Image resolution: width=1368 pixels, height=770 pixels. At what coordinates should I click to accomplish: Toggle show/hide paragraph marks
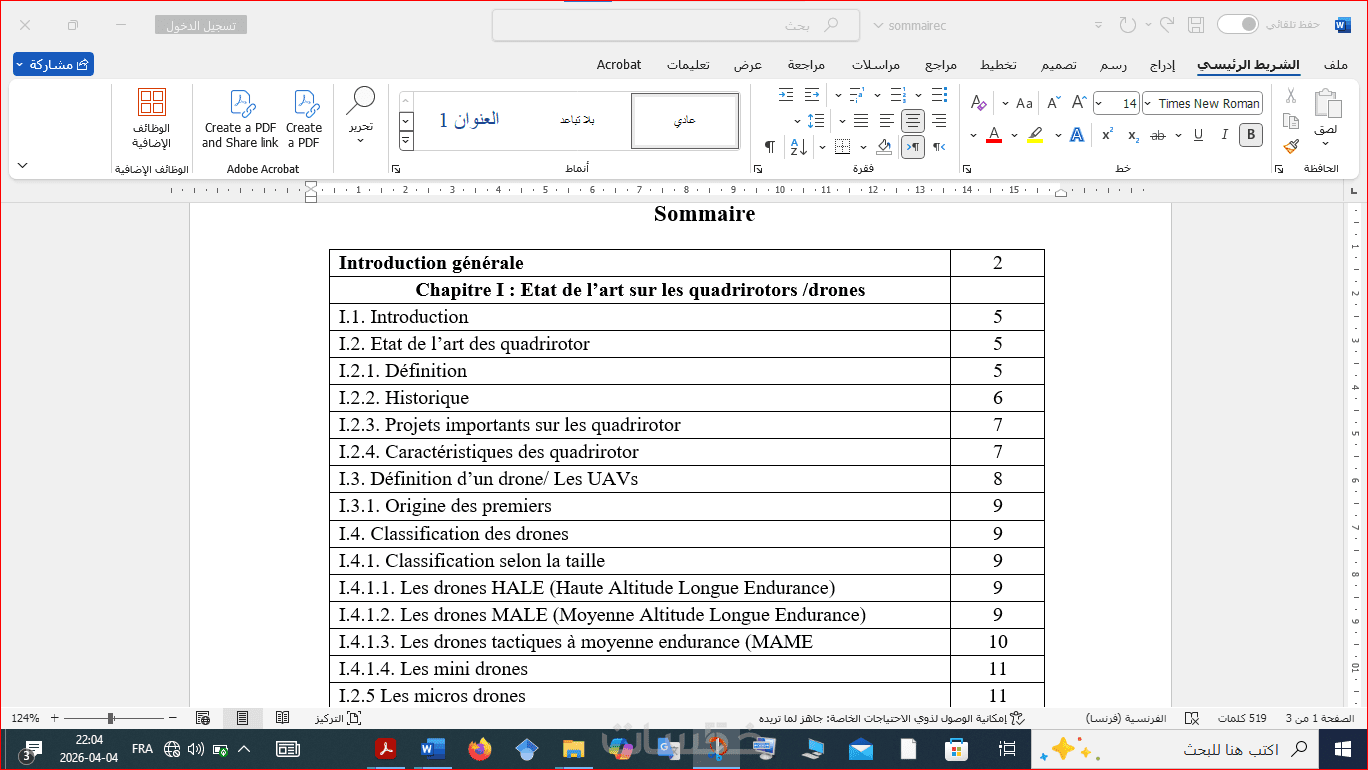point(770,147)
